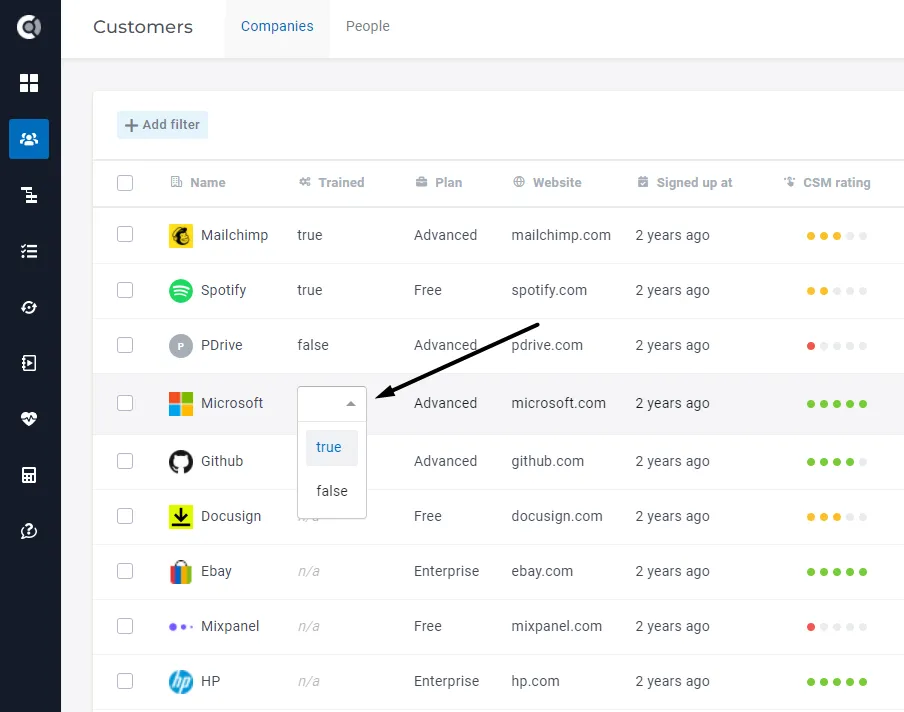Click the HP company logo
Viewport: 904px width, 712px height.
tap(180, 682)
